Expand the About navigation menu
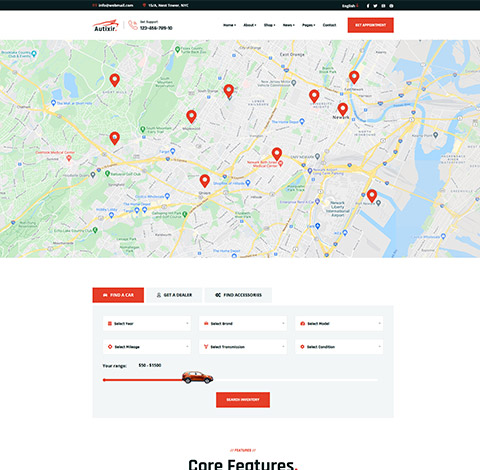The width and height of the screenshot is (480, 470). pos(250,25)
